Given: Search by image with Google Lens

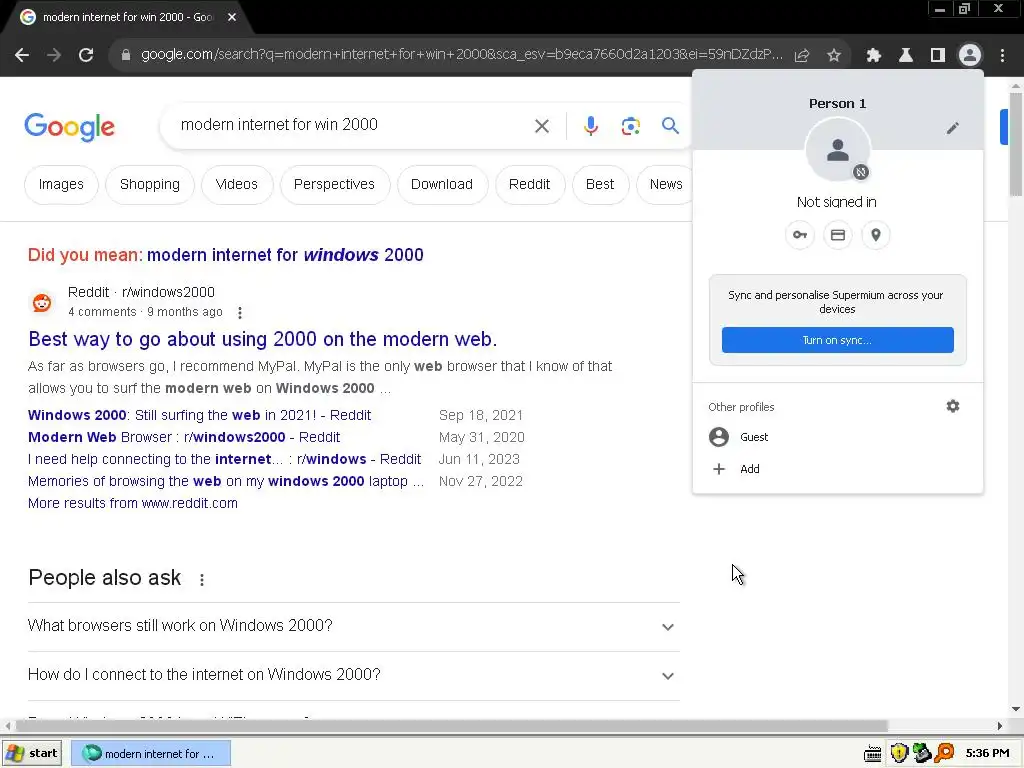Looking at the screenshot, I should click(x=630, y=125).
